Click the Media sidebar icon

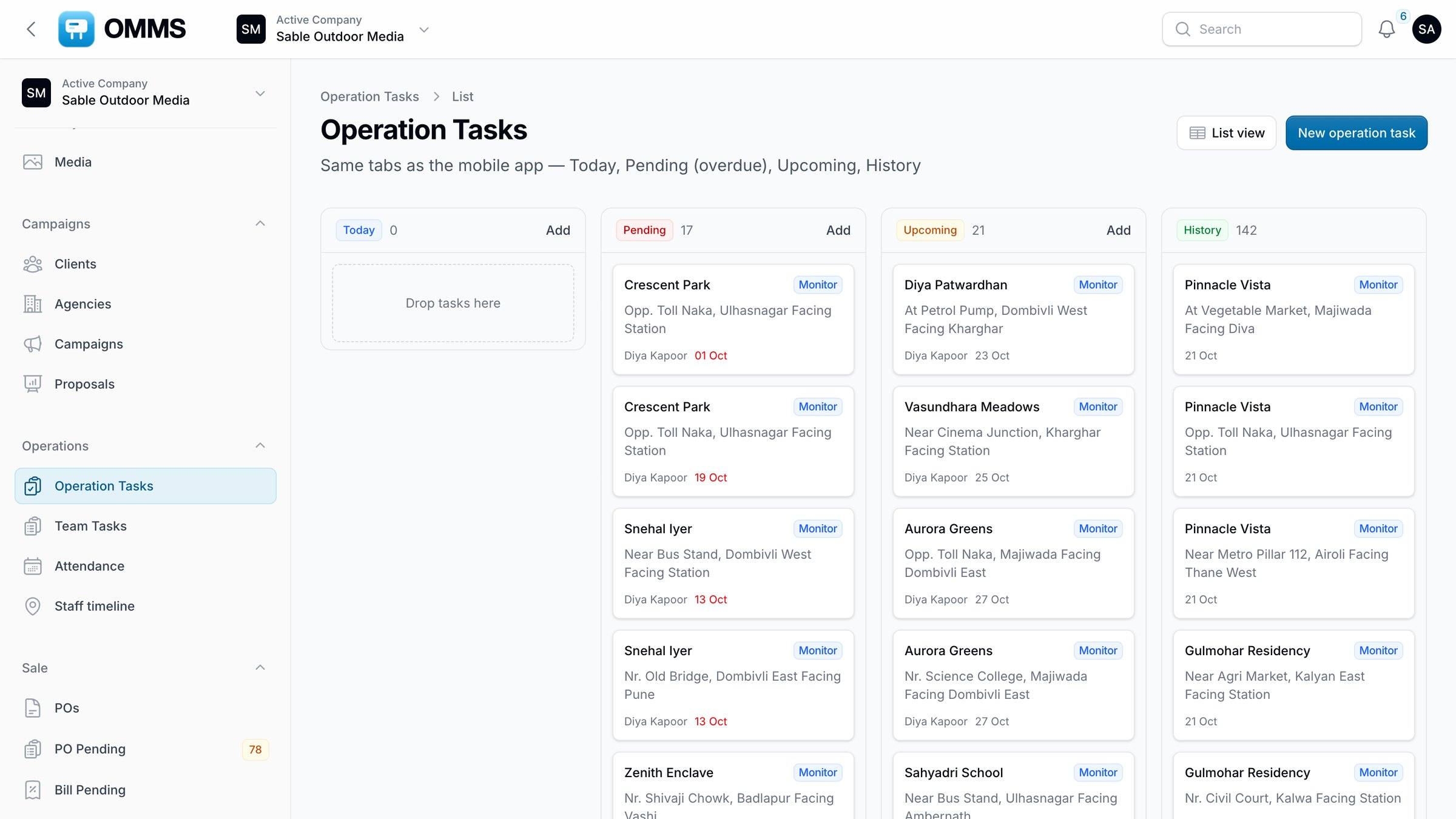(33, 162)
